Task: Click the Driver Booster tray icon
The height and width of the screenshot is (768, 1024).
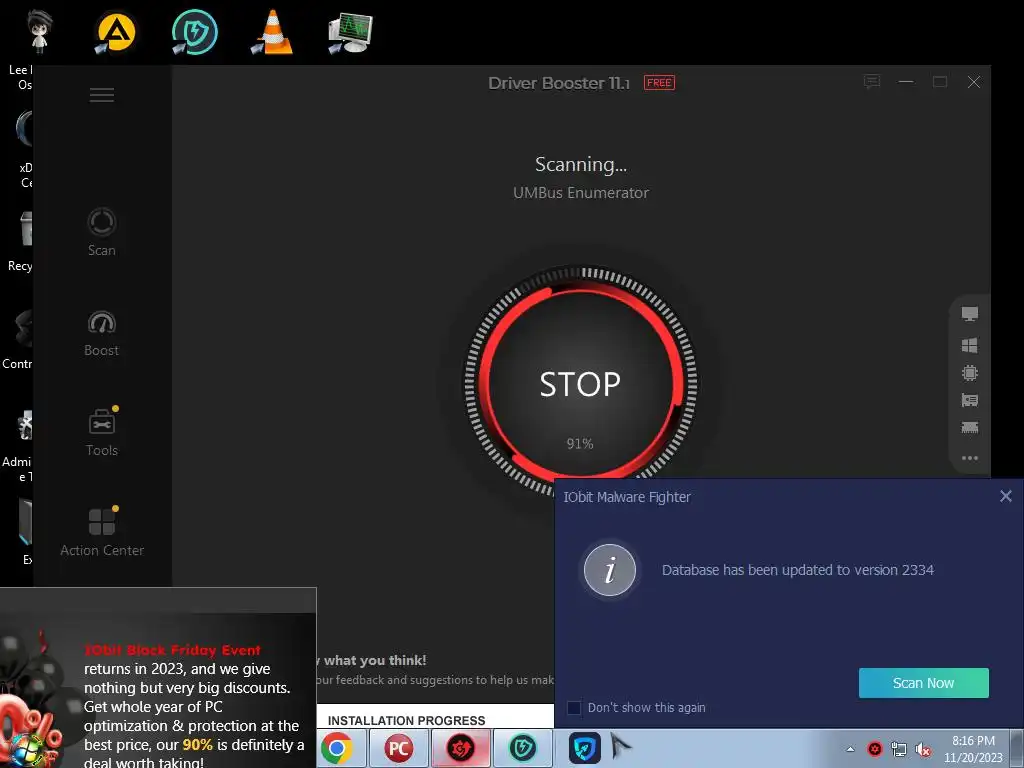Action: tap(874, 749)
